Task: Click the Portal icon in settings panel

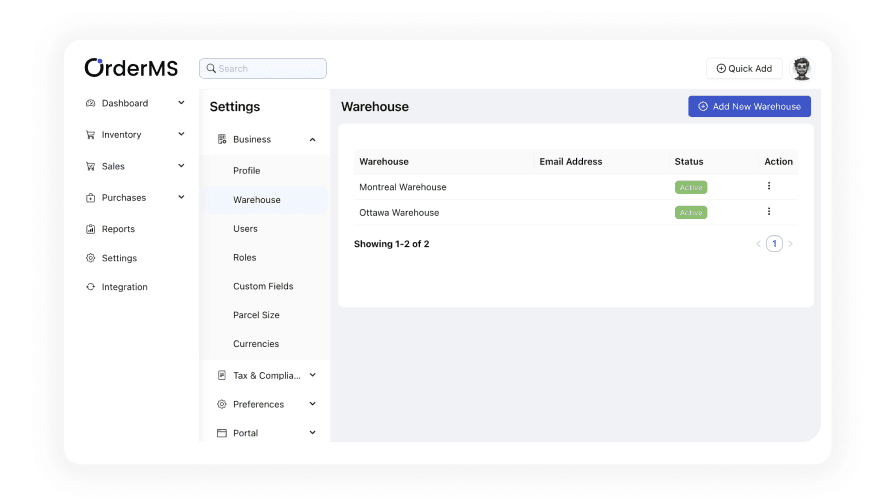Action: coord(222,433)
